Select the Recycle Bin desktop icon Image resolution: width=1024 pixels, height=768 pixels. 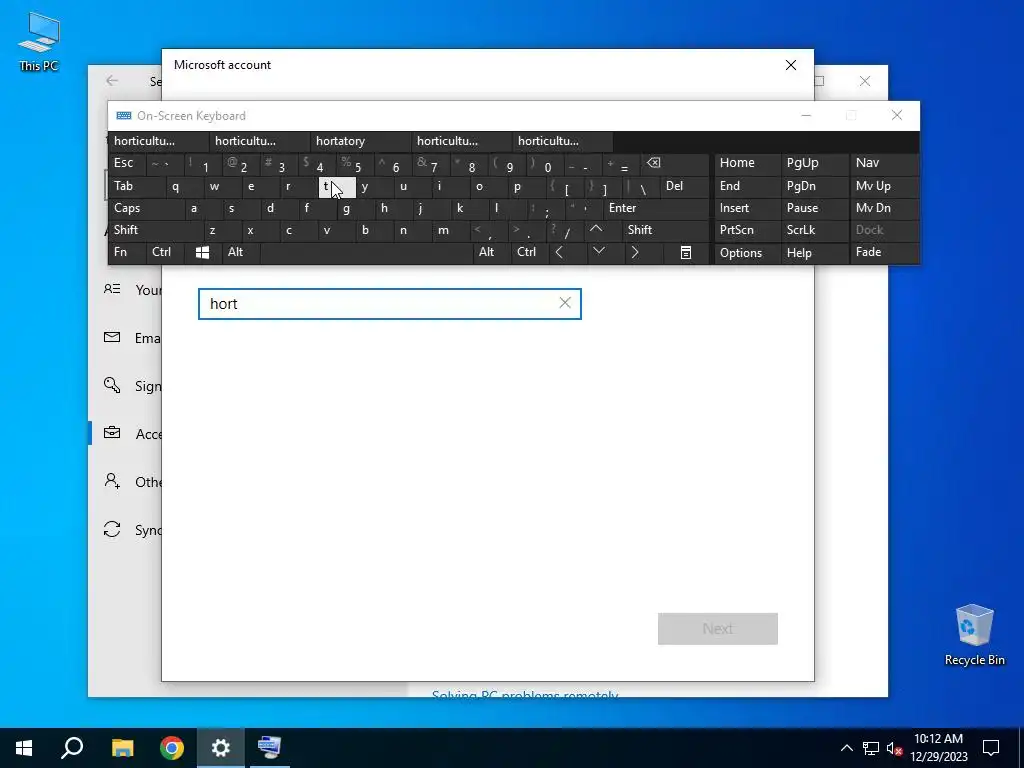pos(974,635)
